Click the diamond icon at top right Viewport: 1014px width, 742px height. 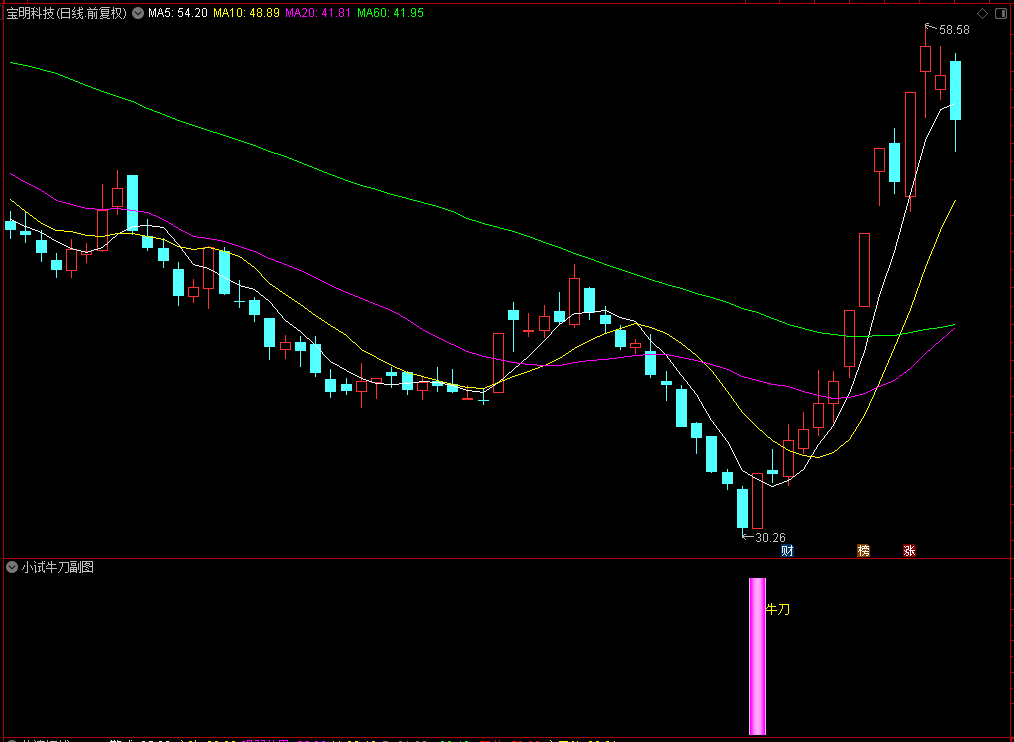[x=982, y=14]
